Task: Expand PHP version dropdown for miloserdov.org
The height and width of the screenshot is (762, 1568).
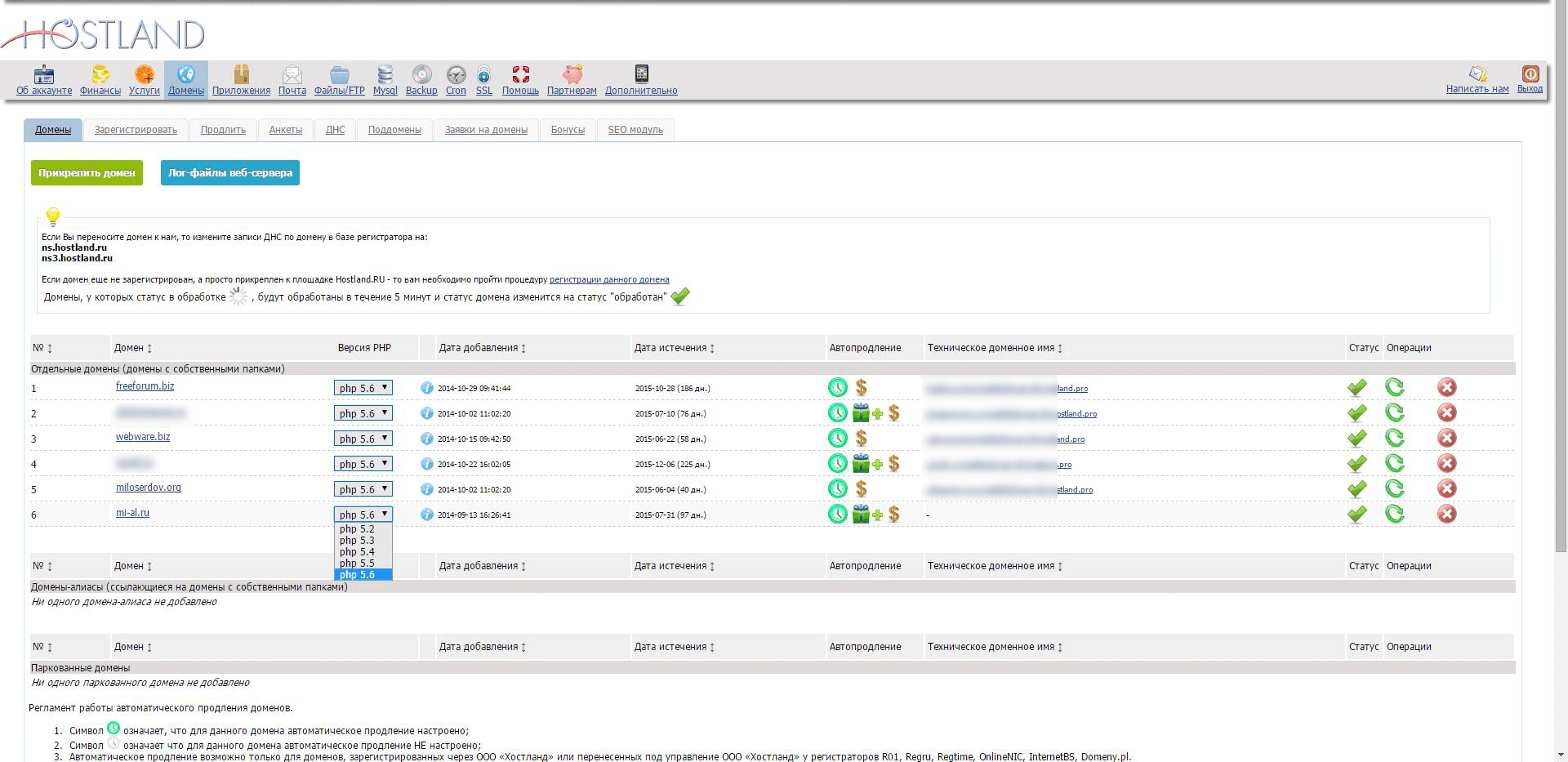Action: (x=363, y=489)
